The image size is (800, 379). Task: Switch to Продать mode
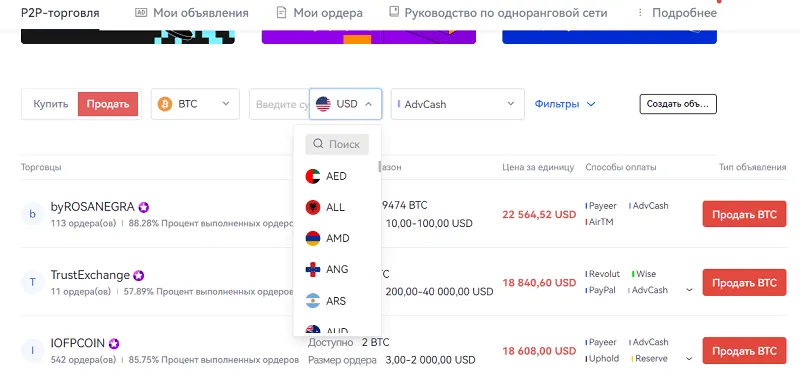(x=108, y=104)
